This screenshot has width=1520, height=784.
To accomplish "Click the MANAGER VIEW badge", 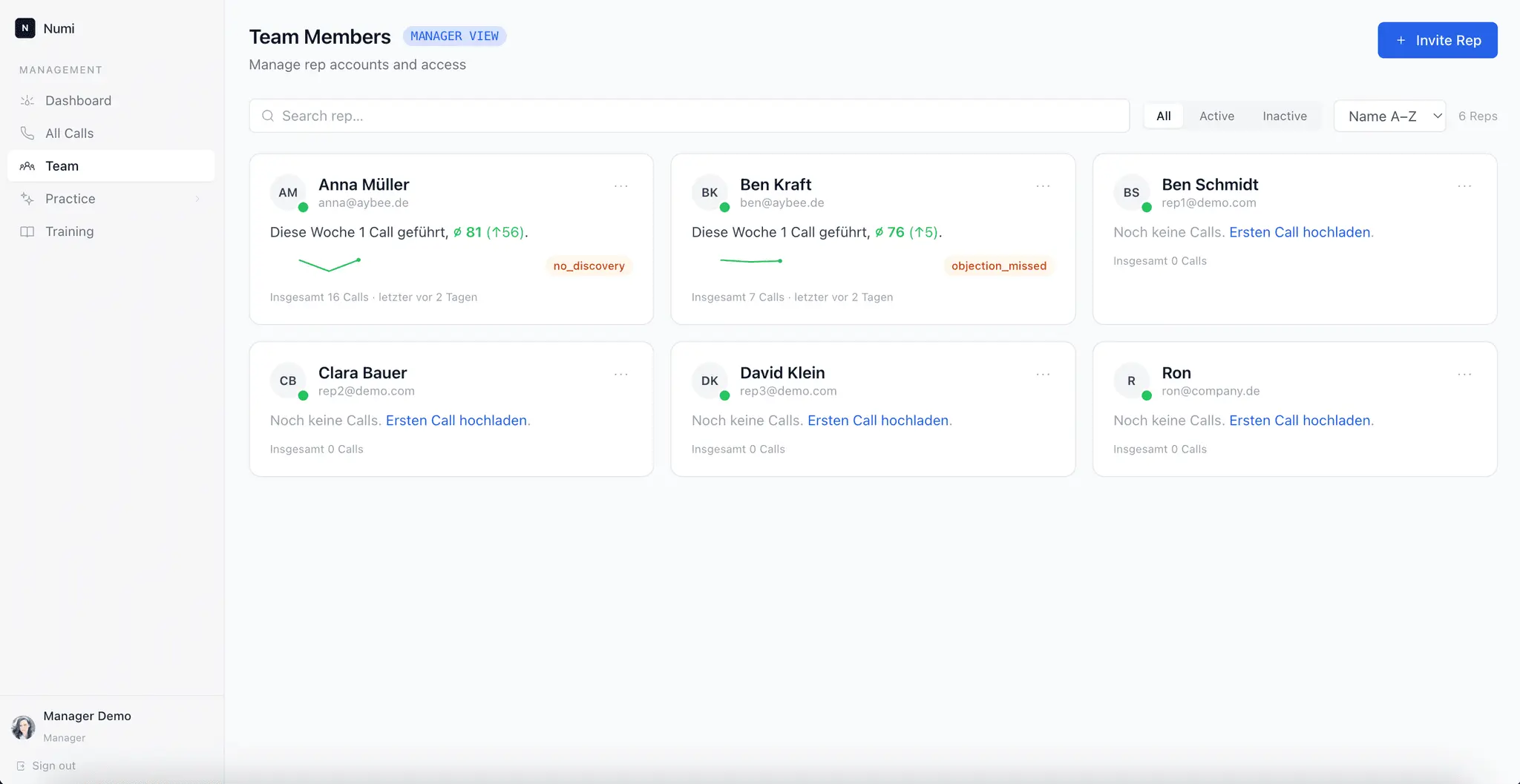I will pyautogui.click(x=454, y=36).
